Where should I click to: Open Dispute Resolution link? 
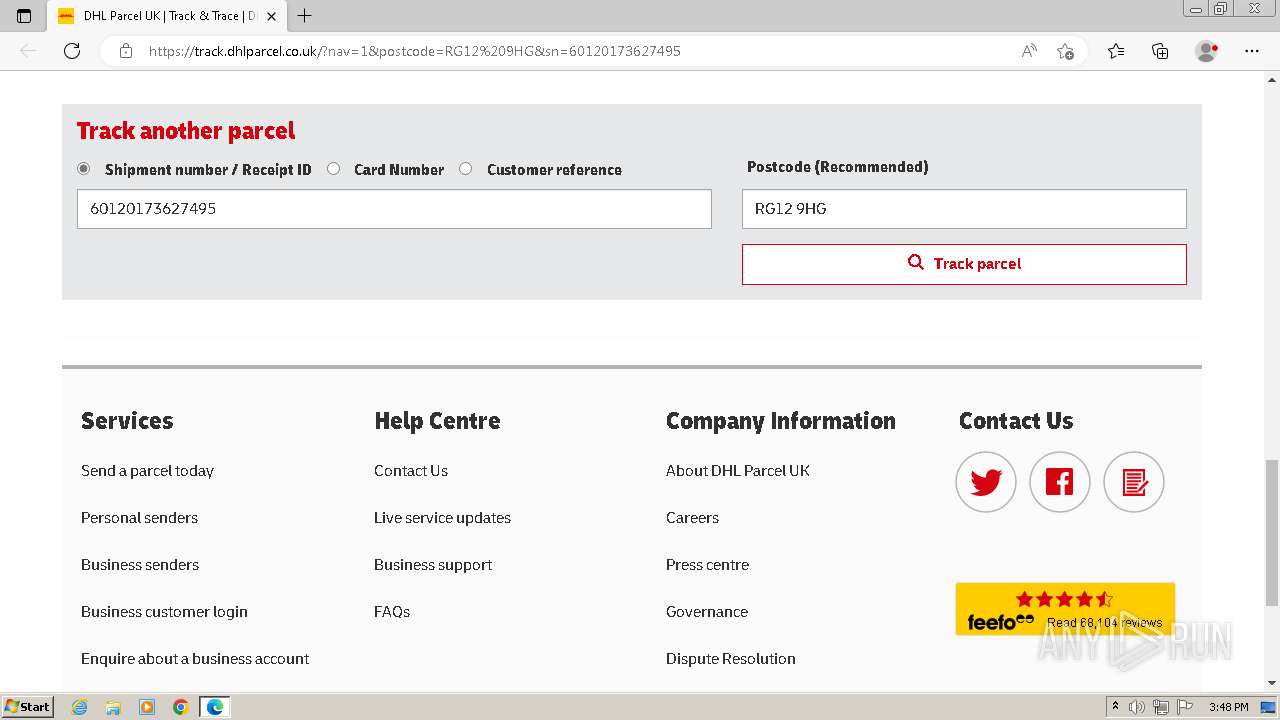(731, 659)
